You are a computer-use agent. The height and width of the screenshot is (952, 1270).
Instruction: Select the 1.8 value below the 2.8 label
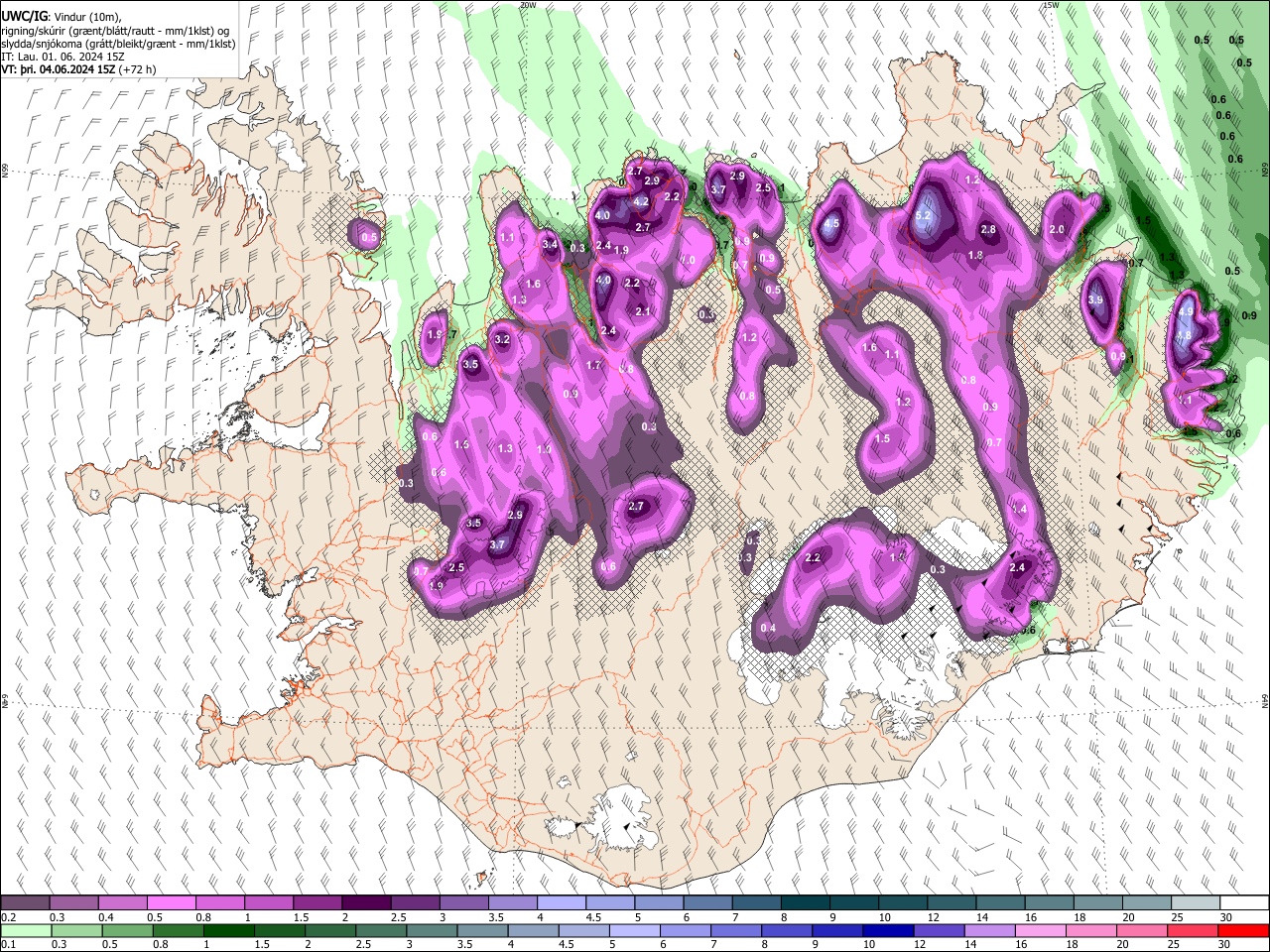pos(975,255)
